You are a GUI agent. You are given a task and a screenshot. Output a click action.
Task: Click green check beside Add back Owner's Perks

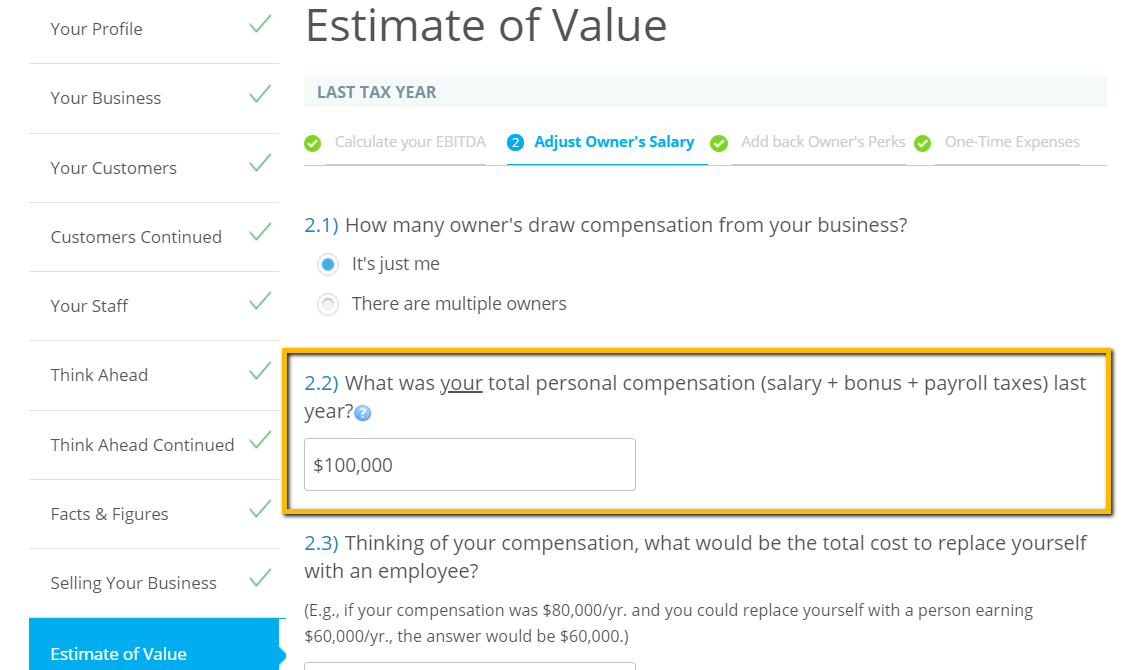click(719, 143)
